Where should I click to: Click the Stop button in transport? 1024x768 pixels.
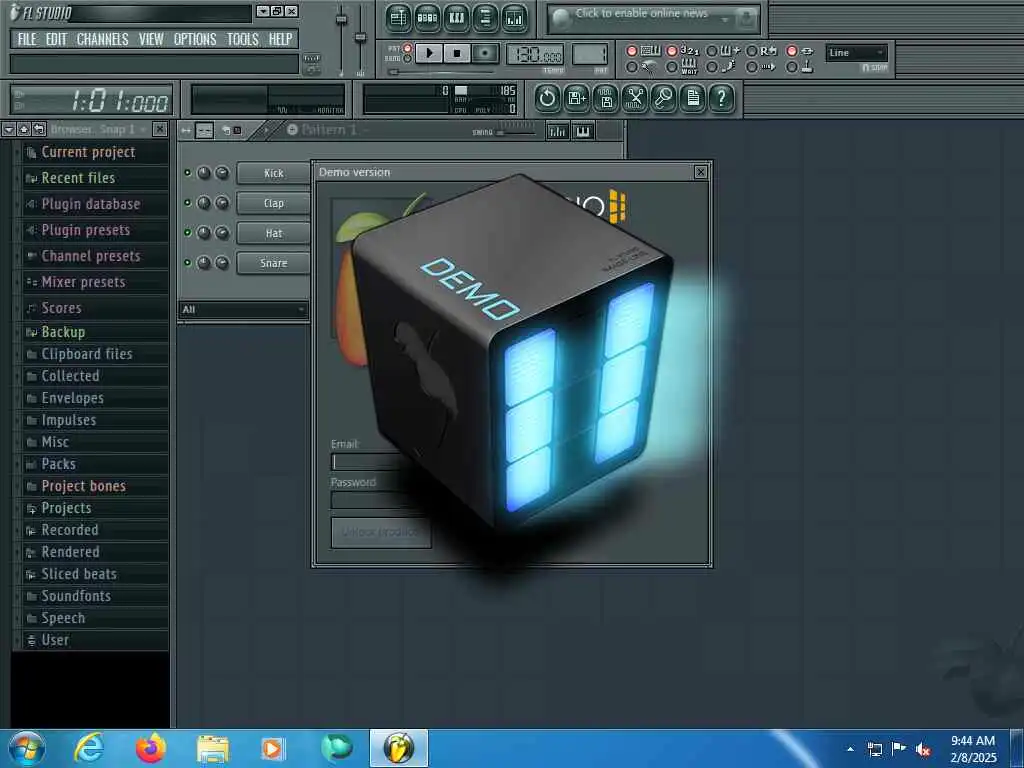point(457,53)
